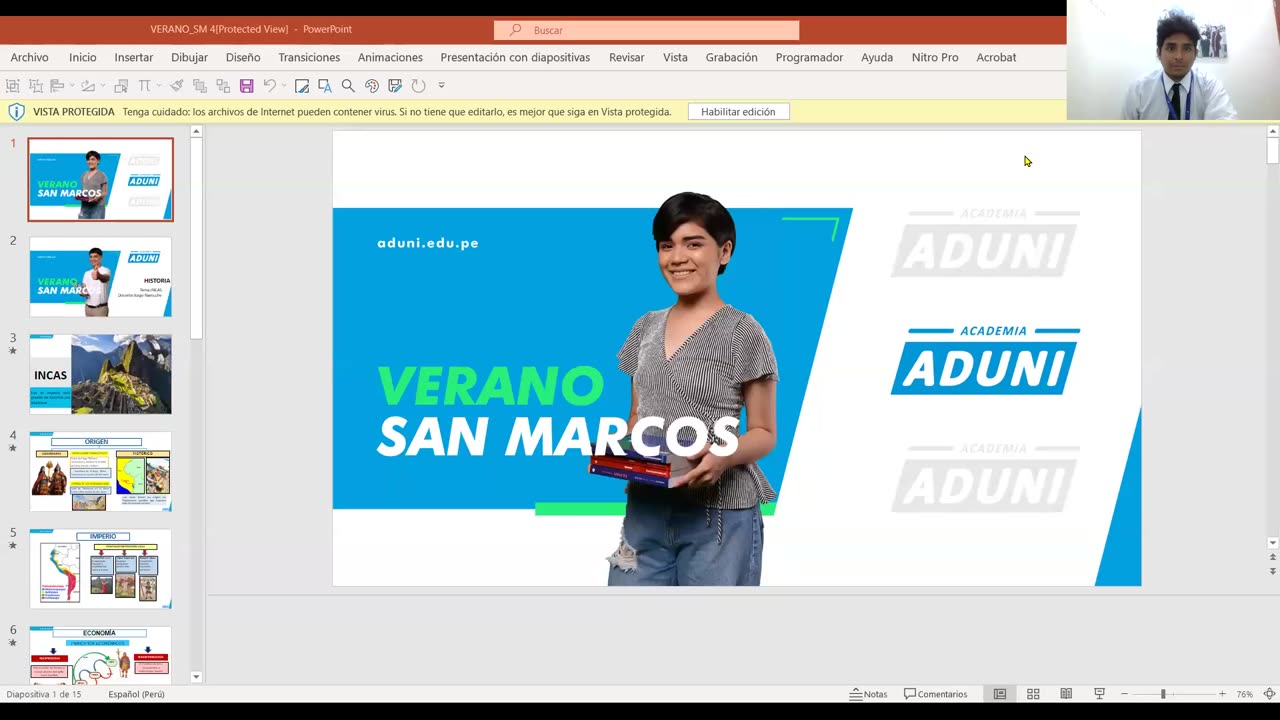Open the Rotate dropdown arrow

[x=103, y=86]
